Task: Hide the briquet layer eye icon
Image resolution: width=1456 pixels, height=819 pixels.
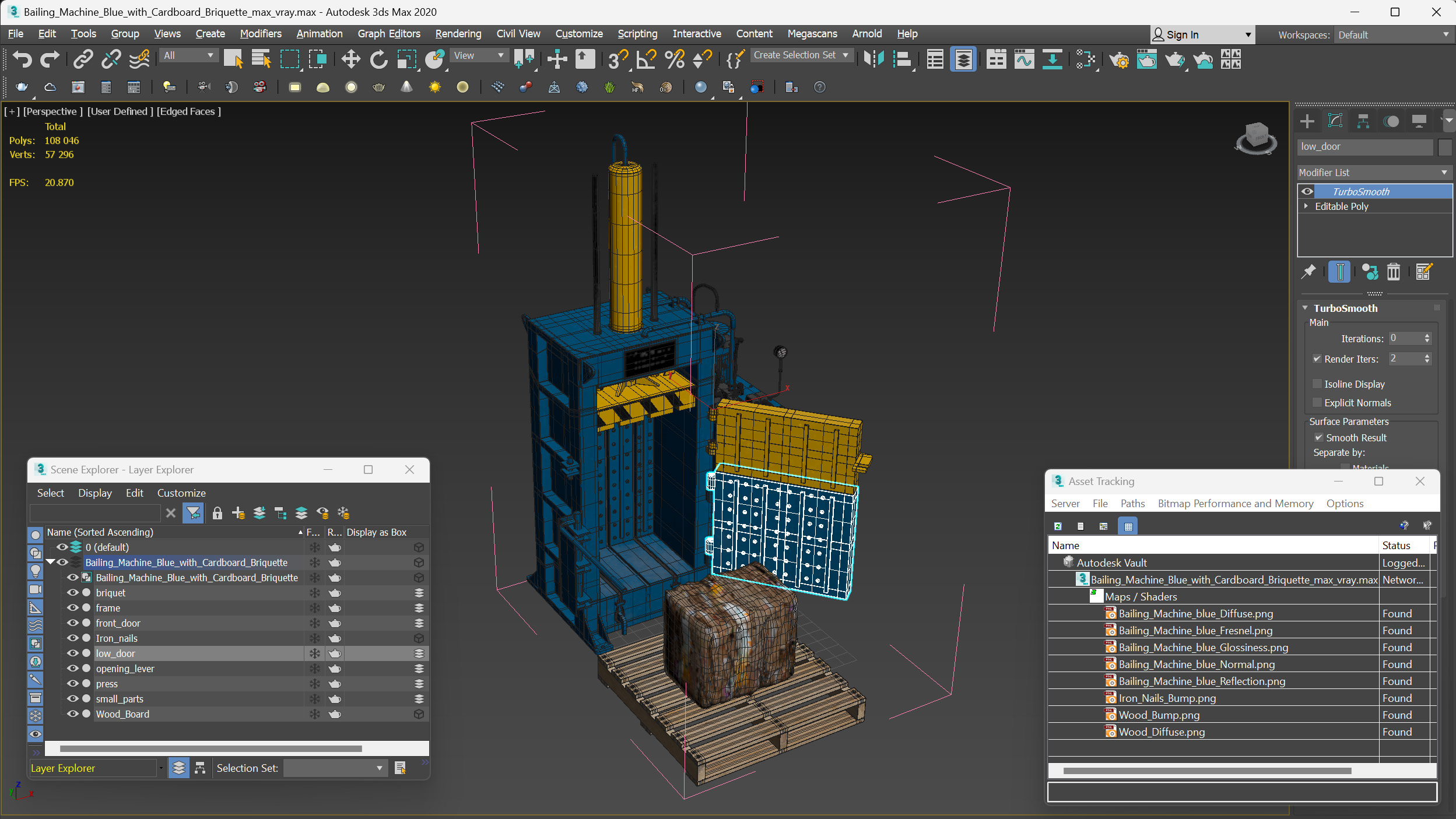Action: (x=72, y=593)
